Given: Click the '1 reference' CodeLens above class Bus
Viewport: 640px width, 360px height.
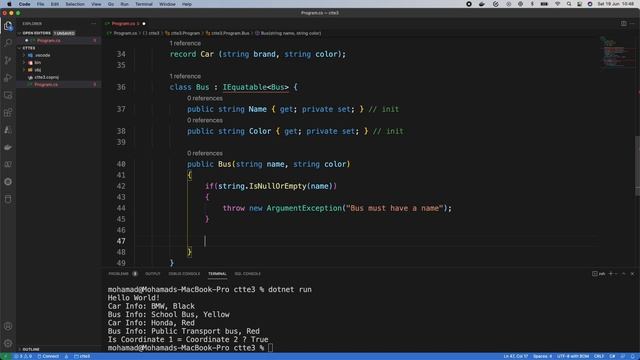Looking at the screenshot, I should coord(185,76).
